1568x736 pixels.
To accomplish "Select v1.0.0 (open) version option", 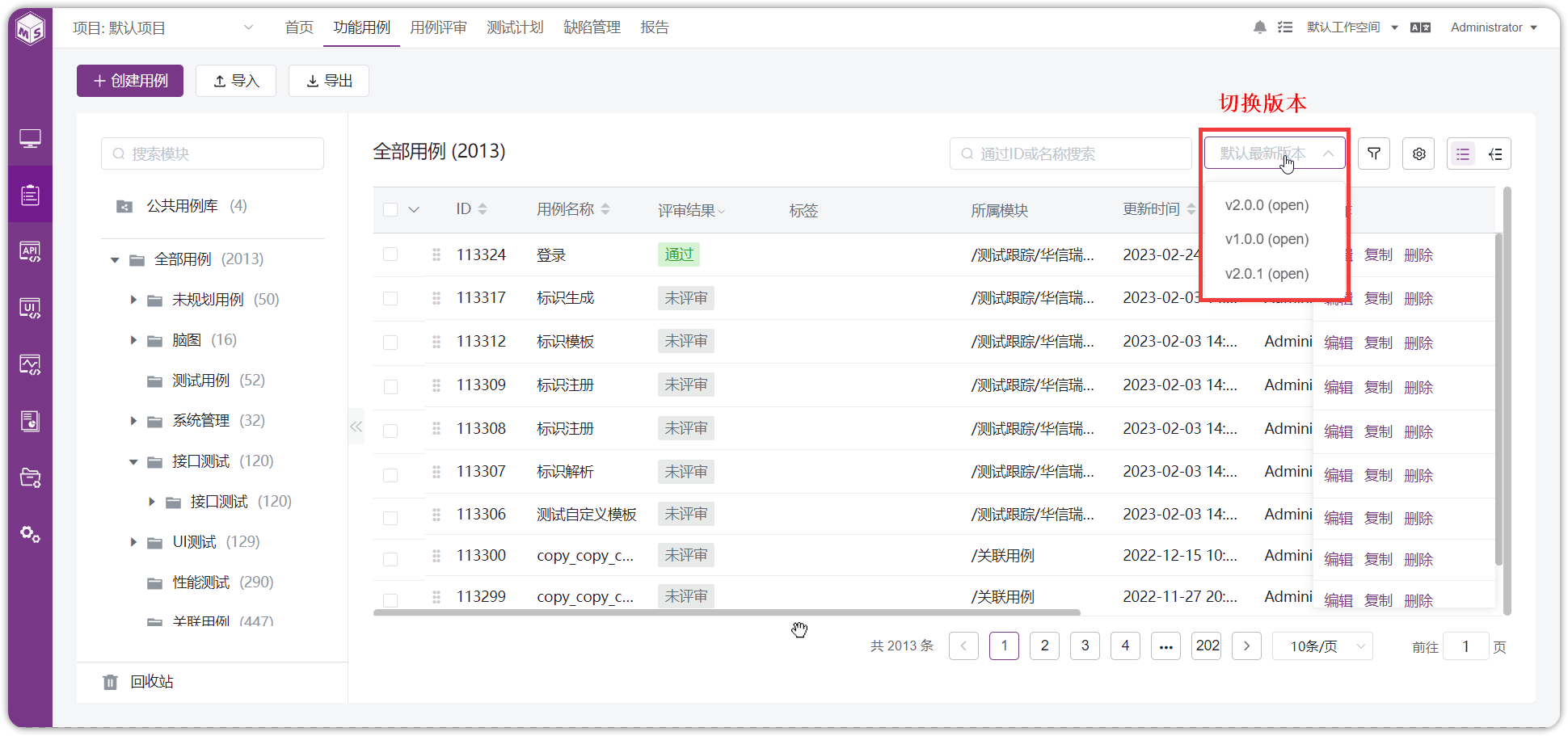I will [1267, 239].
